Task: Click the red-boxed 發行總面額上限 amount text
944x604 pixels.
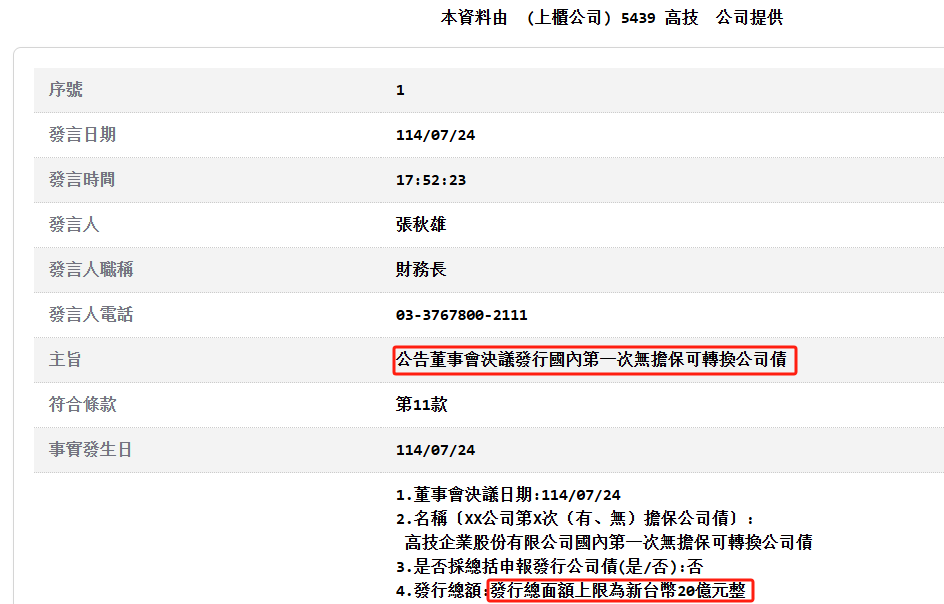Action: (619, 591)
